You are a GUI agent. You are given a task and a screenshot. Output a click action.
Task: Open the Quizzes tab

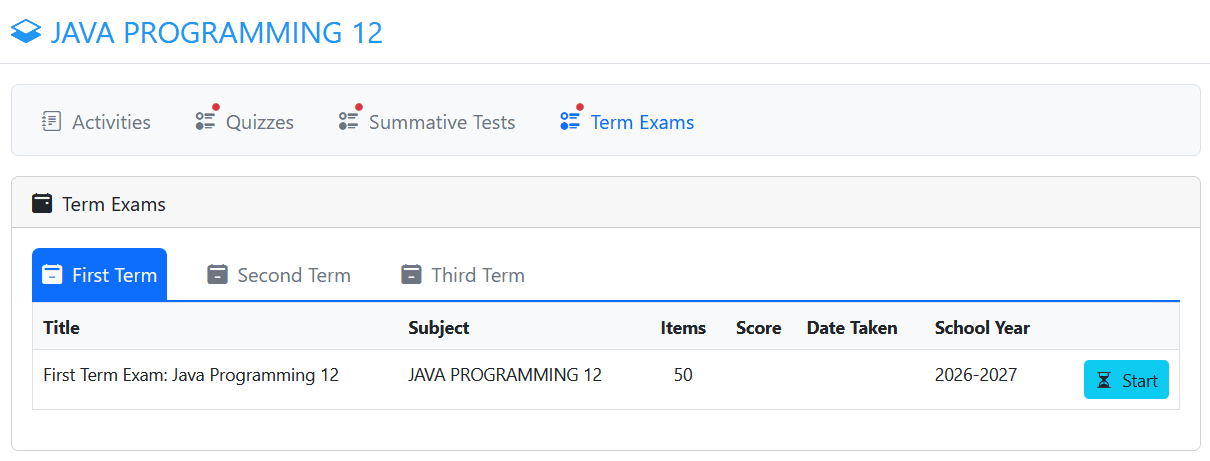(x=245, y=122)
